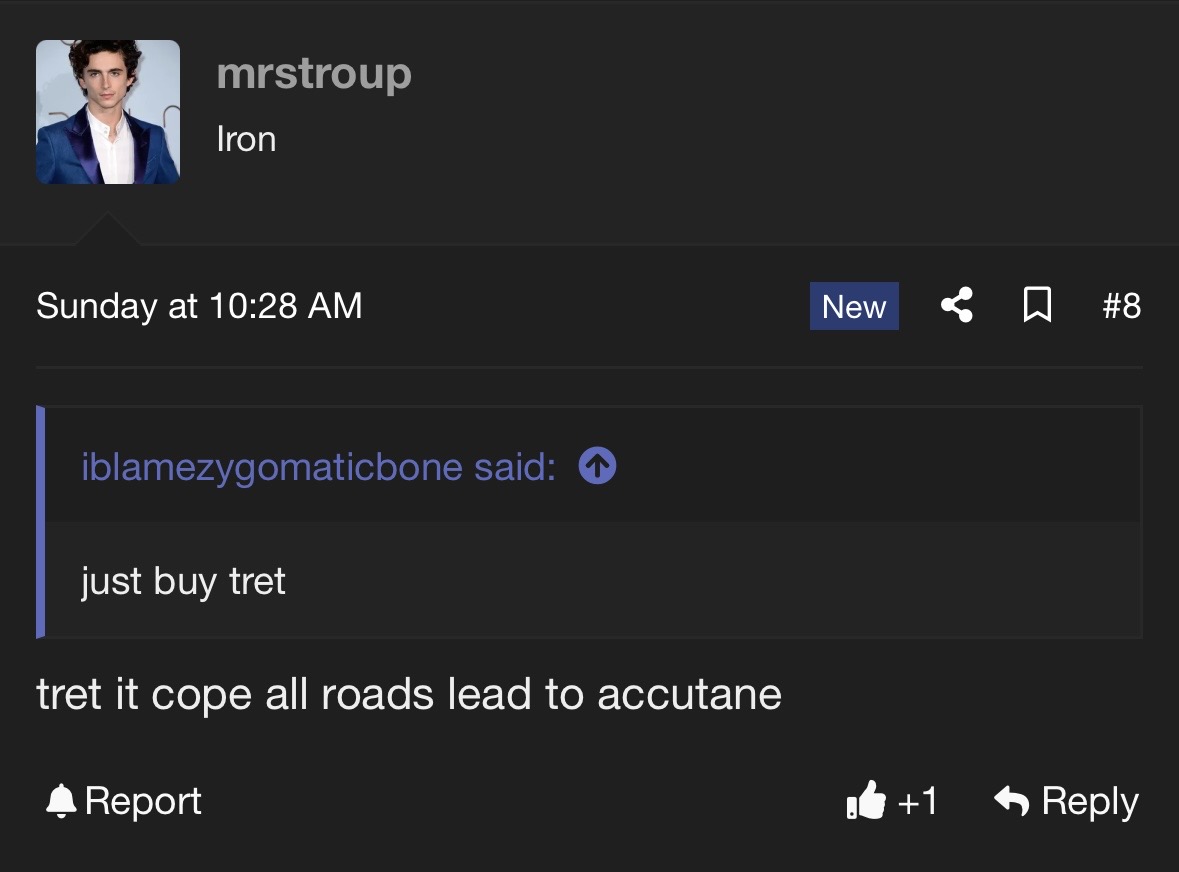Screen dimensions: 1179x872
Task: Click the +1 reaction text
Action: point(917,801)
